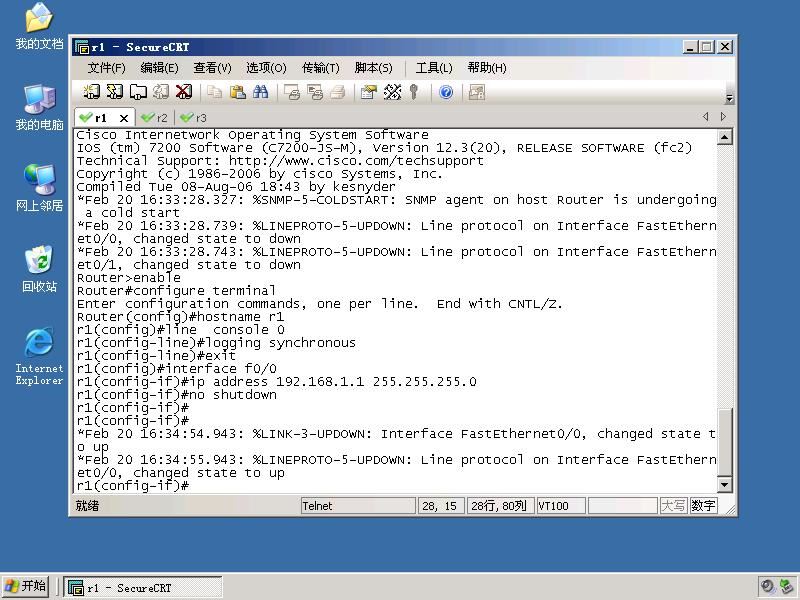Open the 帮助(H) menu
The image size is (800, 600).
click(487, 68)
